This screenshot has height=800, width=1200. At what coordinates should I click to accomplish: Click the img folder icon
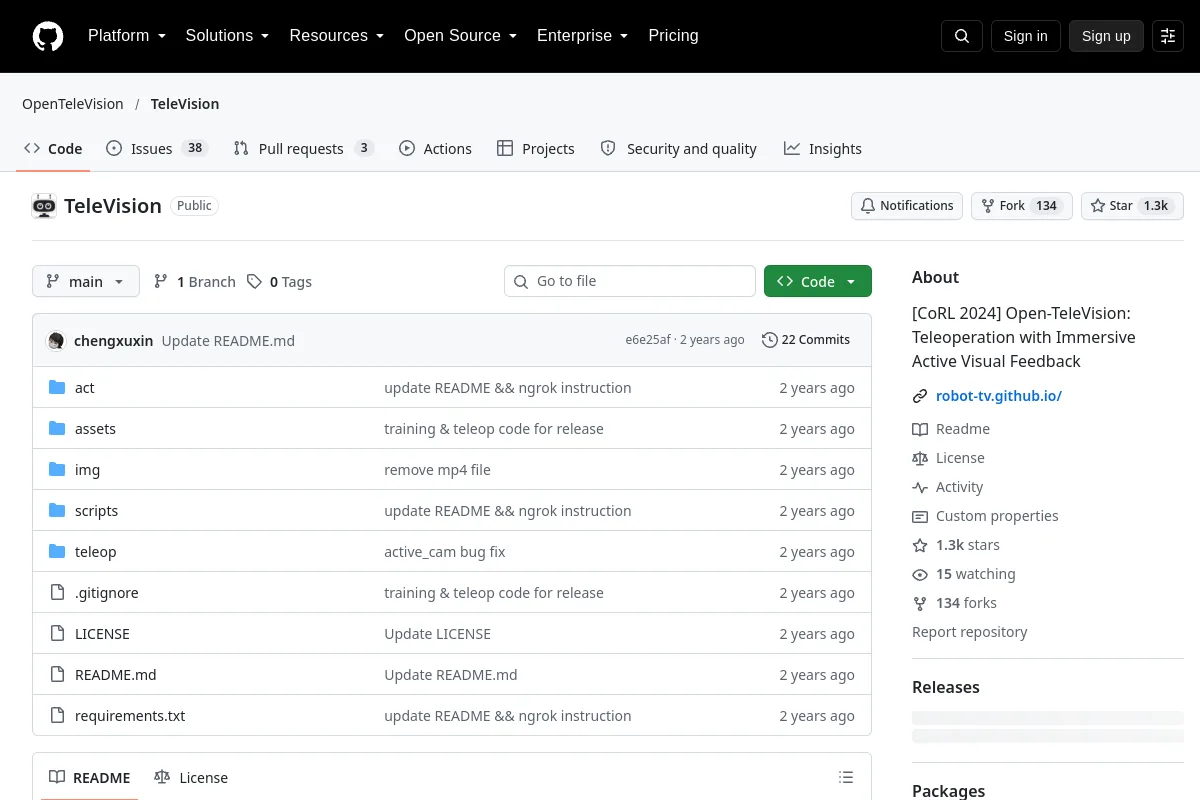57,470
